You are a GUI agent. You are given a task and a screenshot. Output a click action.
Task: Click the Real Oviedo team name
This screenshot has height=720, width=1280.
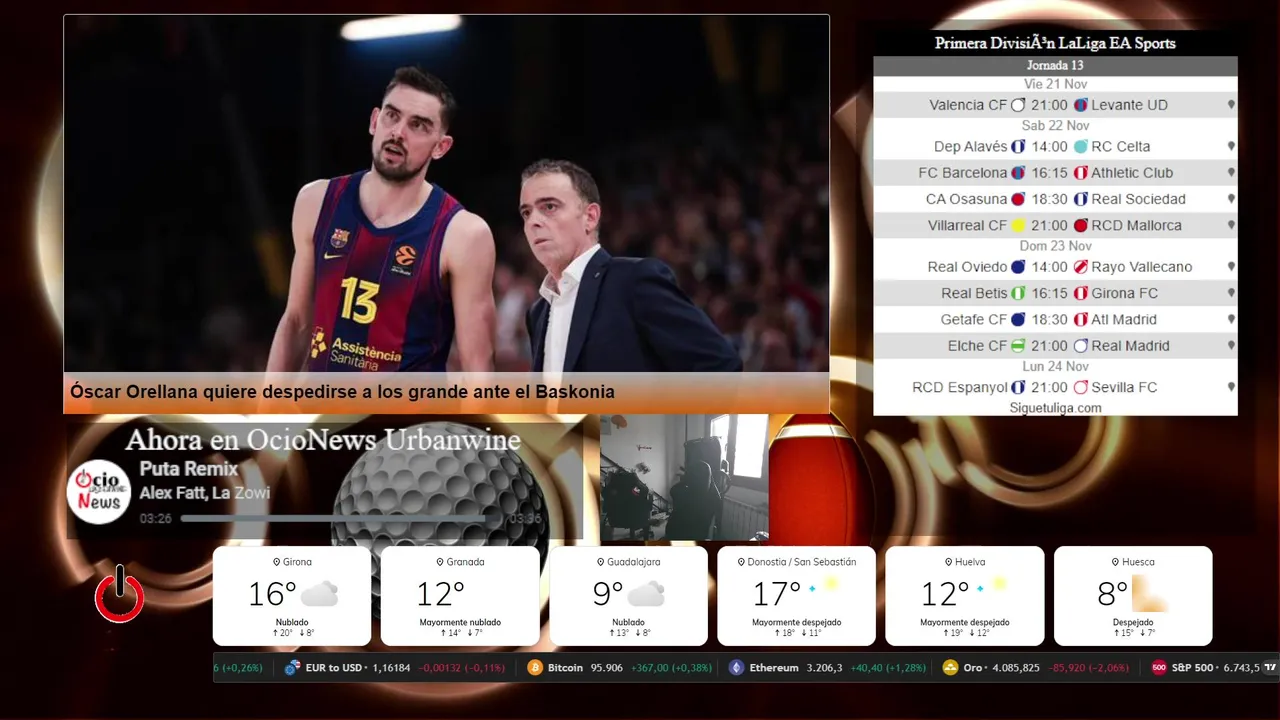click(967, 267)
